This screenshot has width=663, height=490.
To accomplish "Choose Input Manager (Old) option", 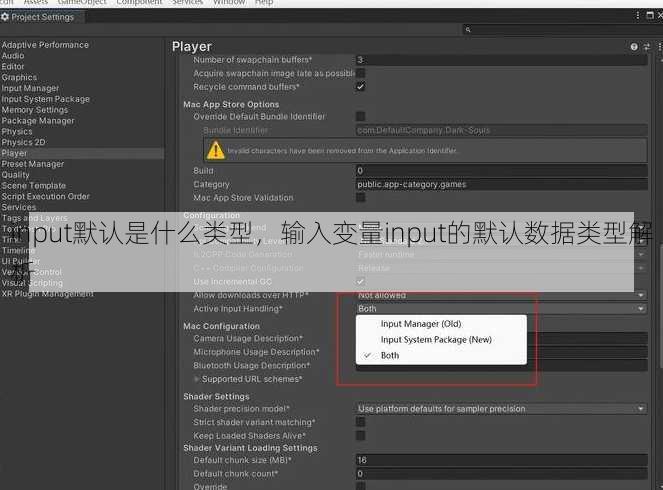I will coord(441,324).
